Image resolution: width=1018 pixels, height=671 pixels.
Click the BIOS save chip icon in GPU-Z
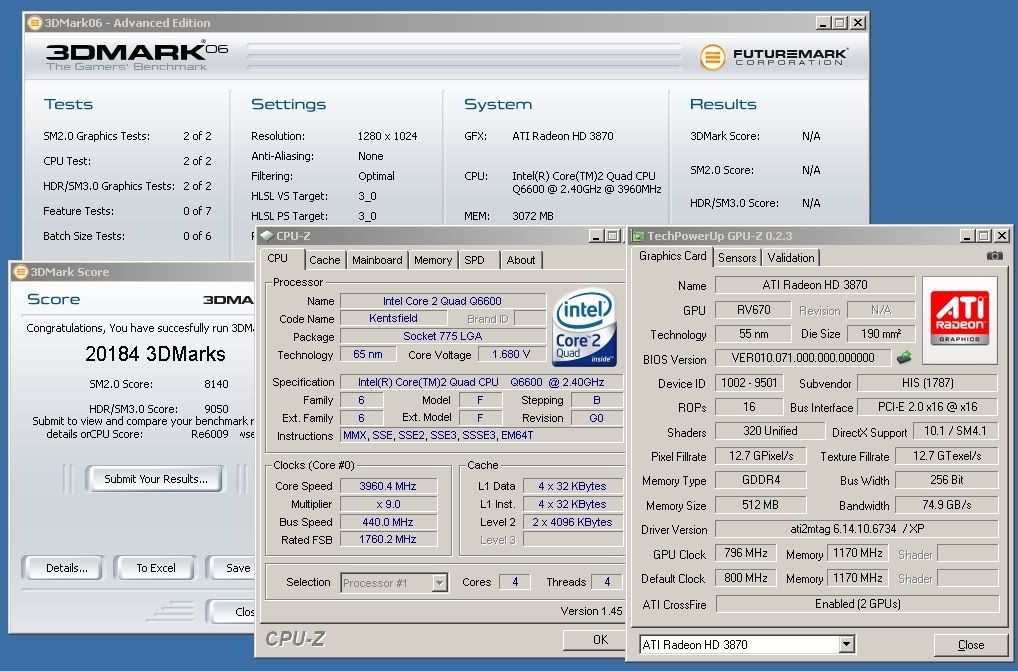coord(904,358)
